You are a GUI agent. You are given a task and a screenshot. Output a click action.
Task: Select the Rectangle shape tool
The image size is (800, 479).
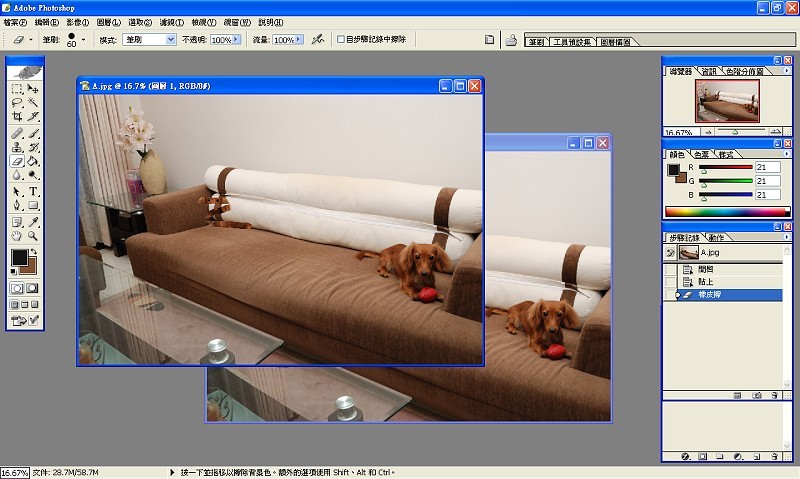[33, 206]
